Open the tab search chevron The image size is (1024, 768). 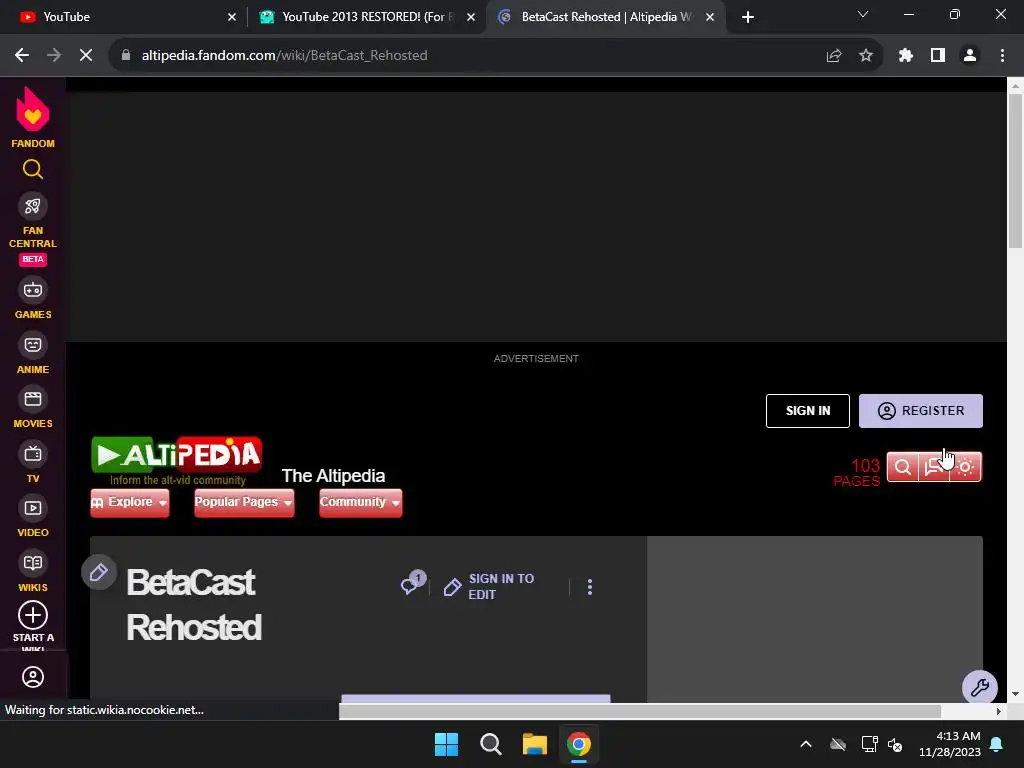coord(863,14)
